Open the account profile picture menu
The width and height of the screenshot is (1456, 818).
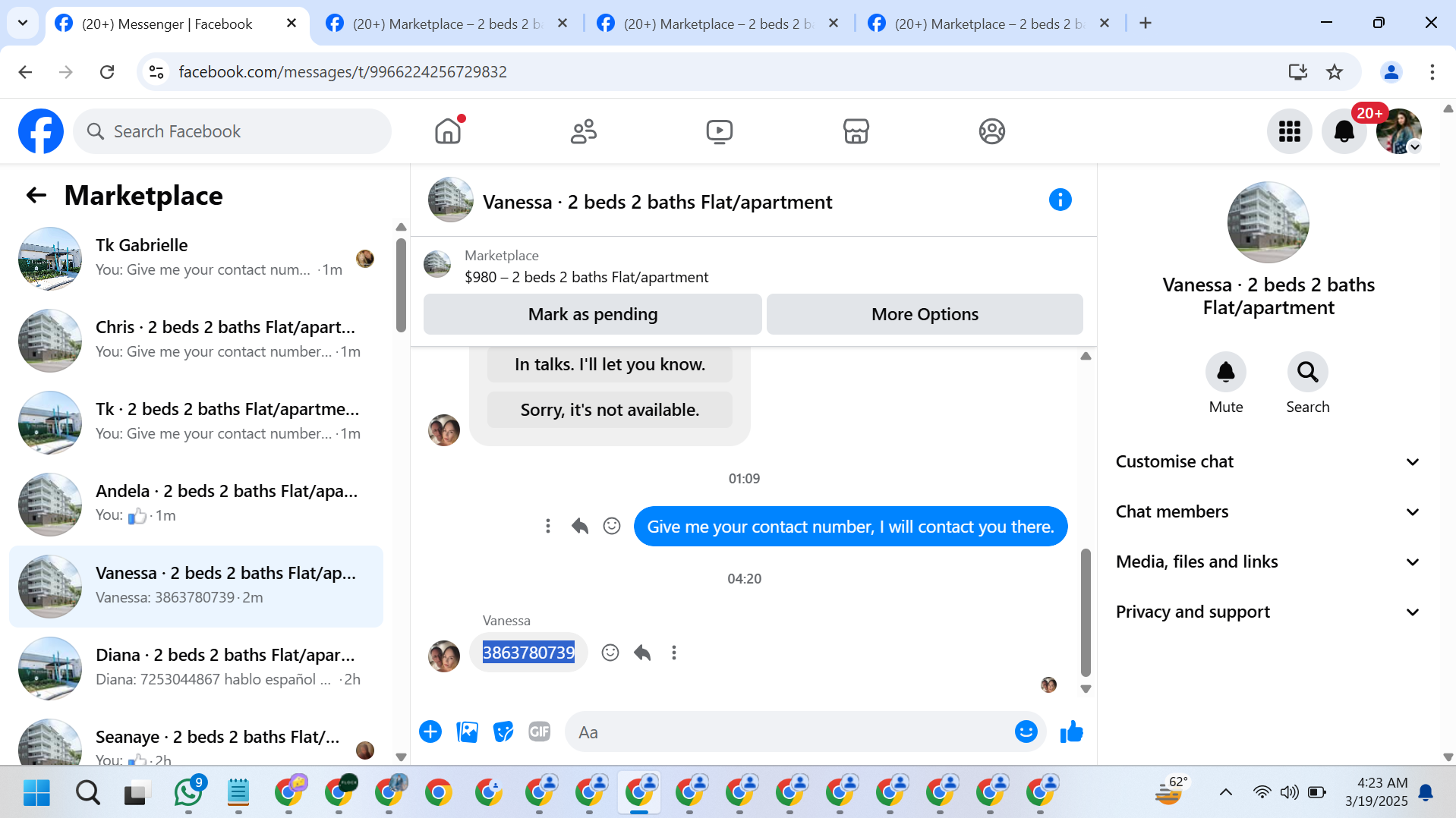click(x=1399, y=131)
